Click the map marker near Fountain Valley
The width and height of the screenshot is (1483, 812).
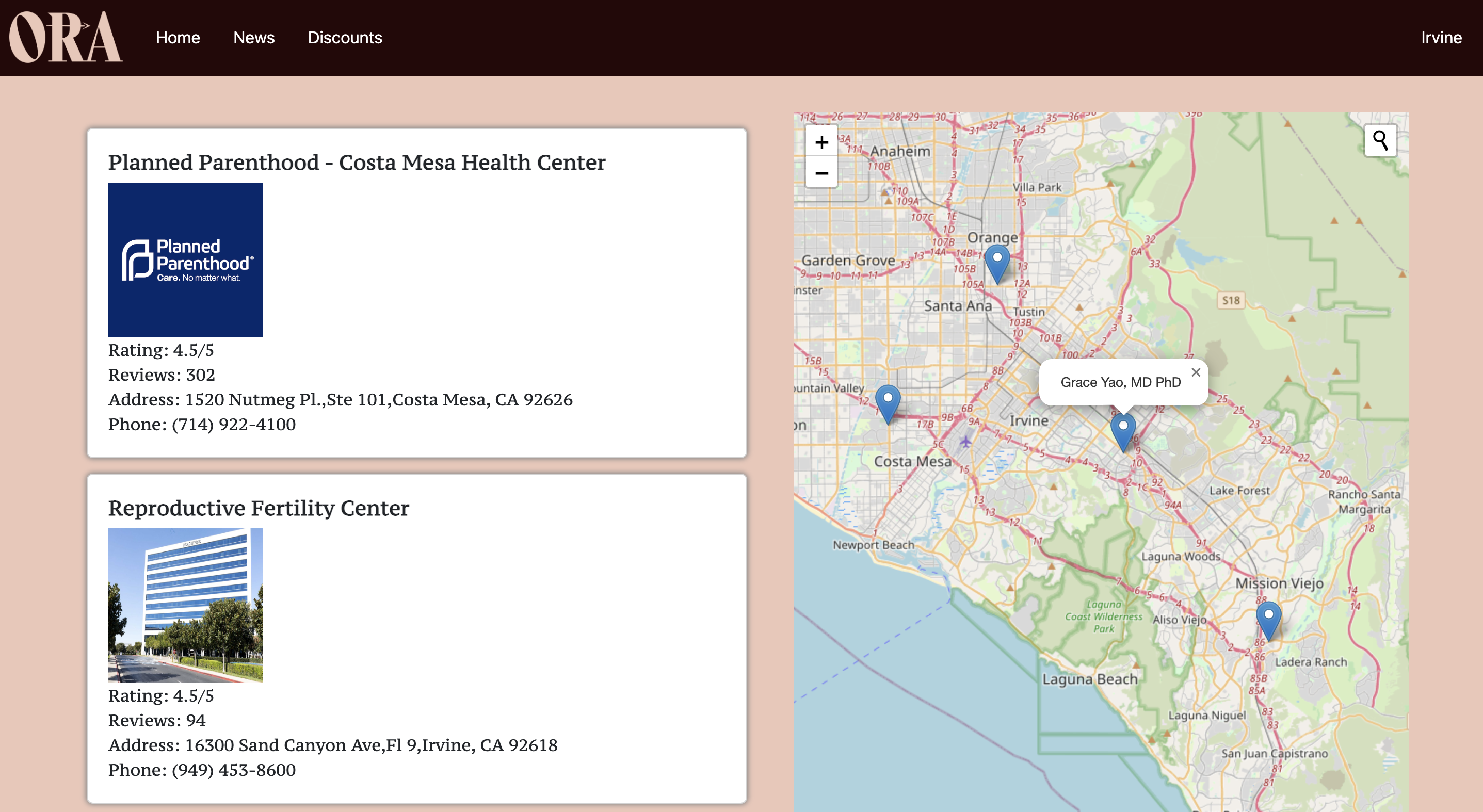tap(888, 402)
